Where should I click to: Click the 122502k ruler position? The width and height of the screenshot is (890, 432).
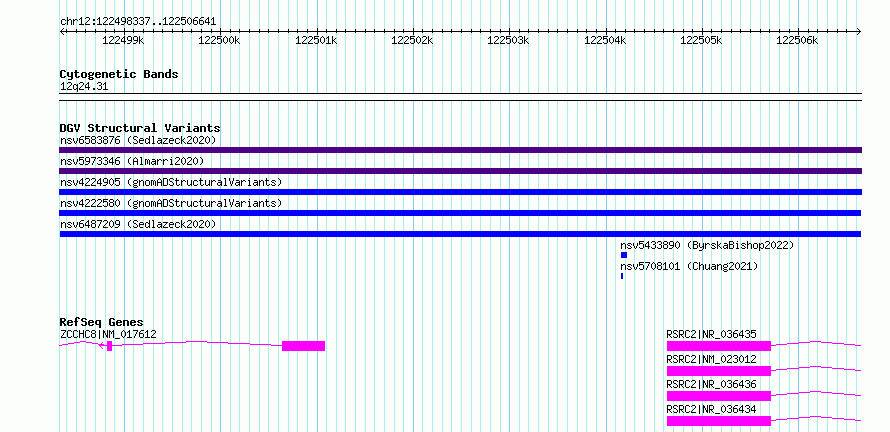coord(413,40)
